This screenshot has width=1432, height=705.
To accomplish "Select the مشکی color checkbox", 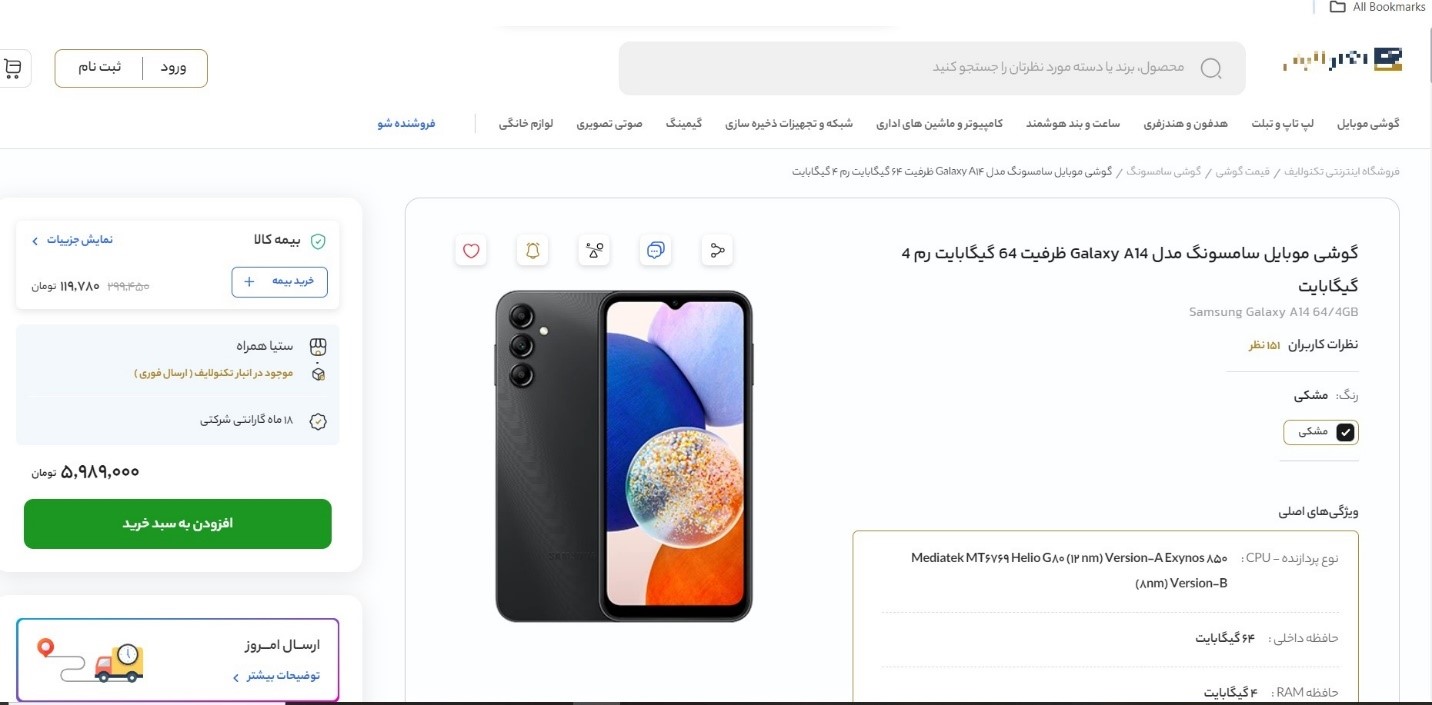I will [1345, 432].
